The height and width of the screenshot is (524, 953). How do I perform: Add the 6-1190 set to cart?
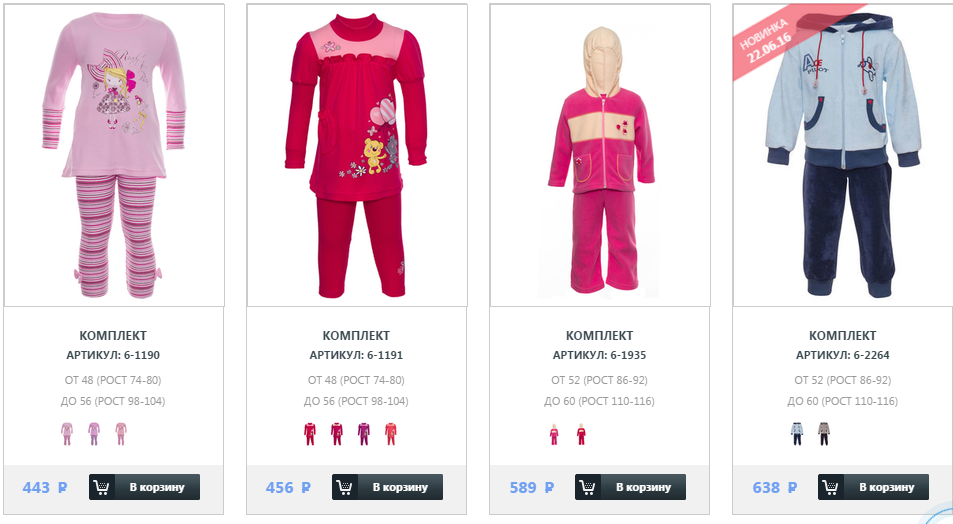(x=145, y=487)
